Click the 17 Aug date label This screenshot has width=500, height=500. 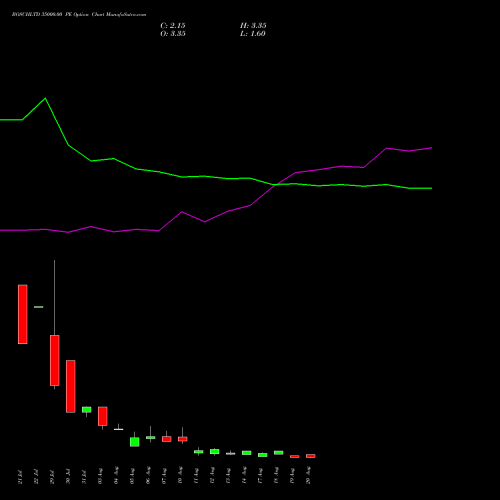tap(260, 476)
